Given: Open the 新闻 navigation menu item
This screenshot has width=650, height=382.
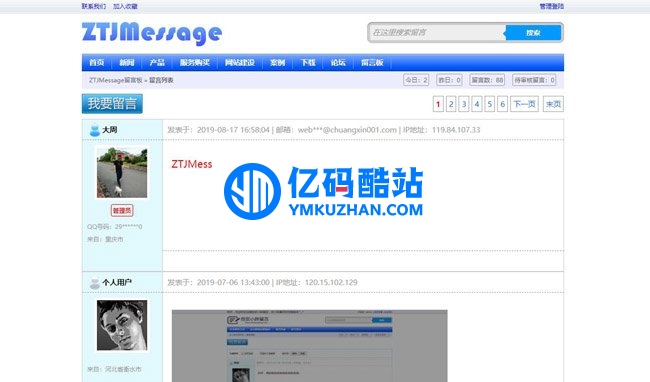Looking at the screenshot, I should coord(127,63).
